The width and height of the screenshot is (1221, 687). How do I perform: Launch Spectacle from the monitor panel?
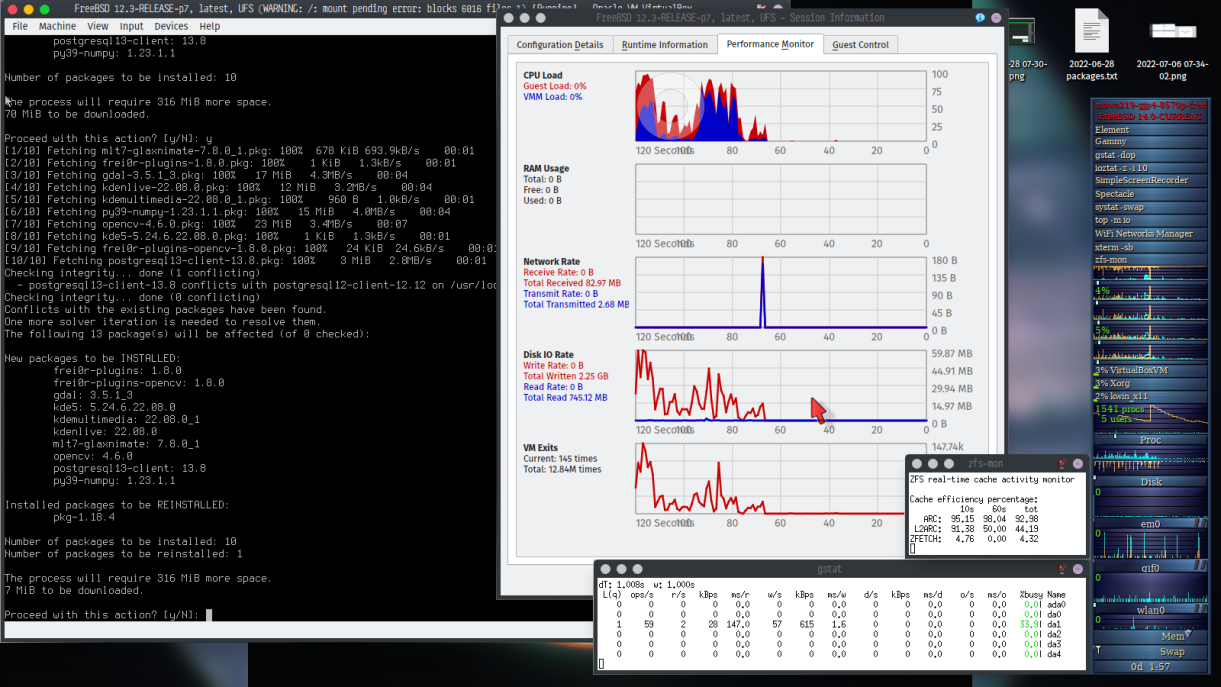pos(1150,194)
